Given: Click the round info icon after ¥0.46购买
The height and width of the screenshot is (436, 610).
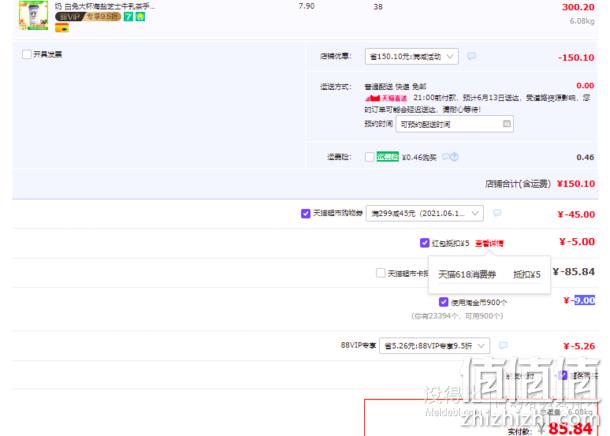Looking at the screenshot, I should coord(454,157).
